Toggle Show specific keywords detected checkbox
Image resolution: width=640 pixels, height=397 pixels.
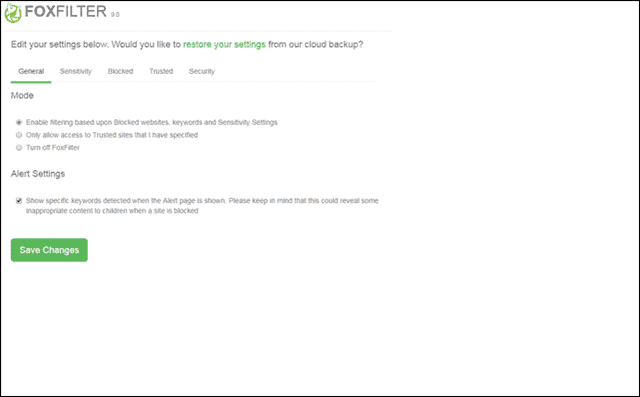(19, 201)
